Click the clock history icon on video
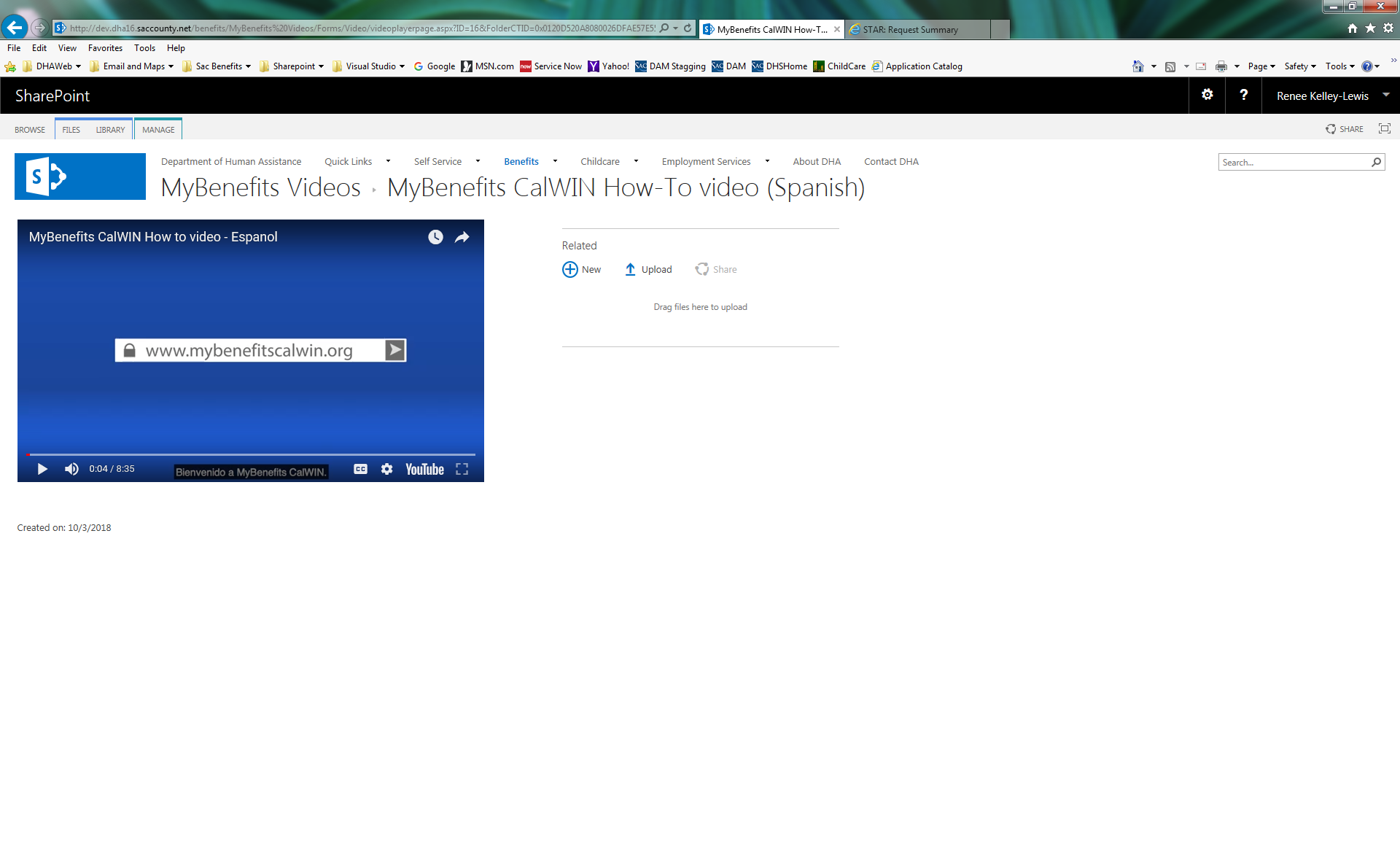 (436, 237)
